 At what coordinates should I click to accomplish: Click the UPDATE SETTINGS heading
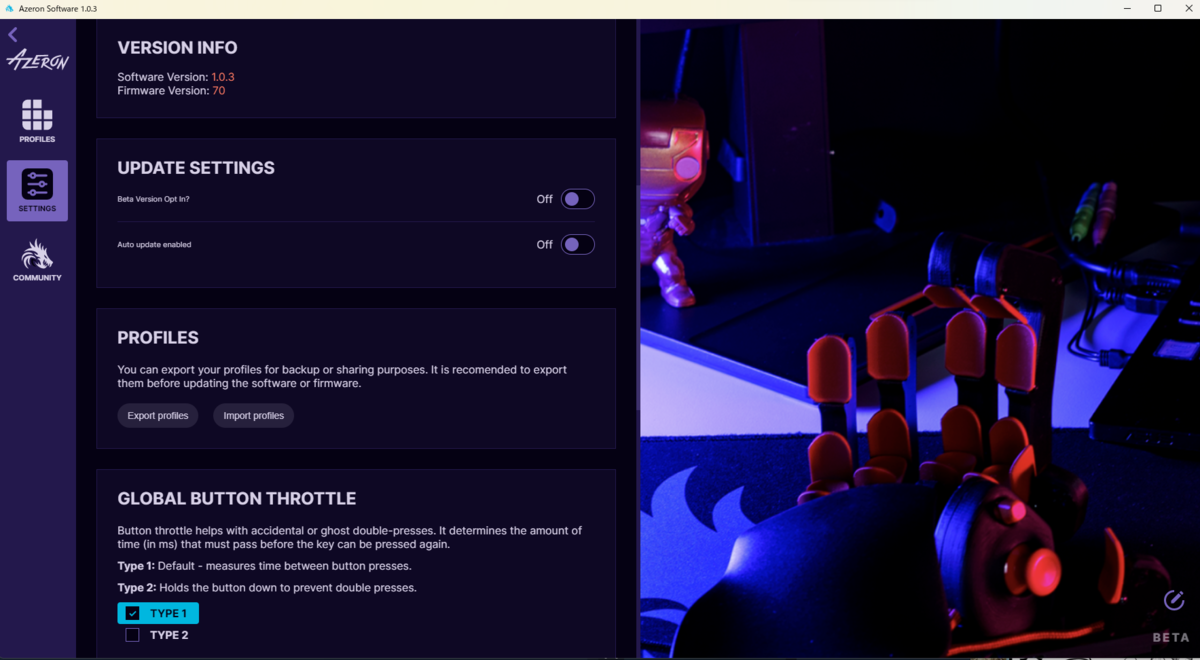pos(196,168)
